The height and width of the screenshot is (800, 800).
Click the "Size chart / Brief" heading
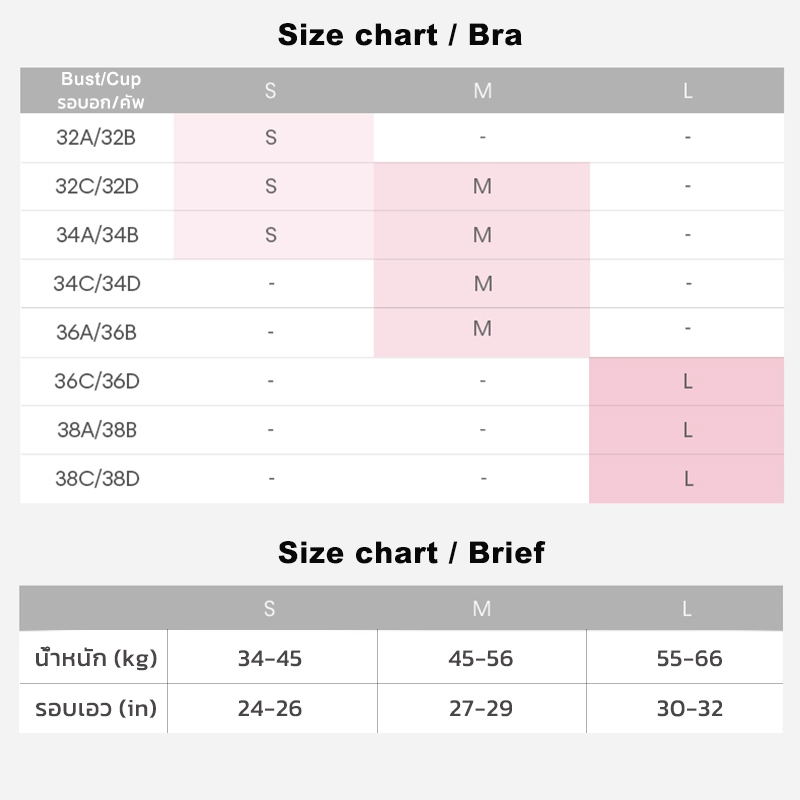tap(411, 553)
